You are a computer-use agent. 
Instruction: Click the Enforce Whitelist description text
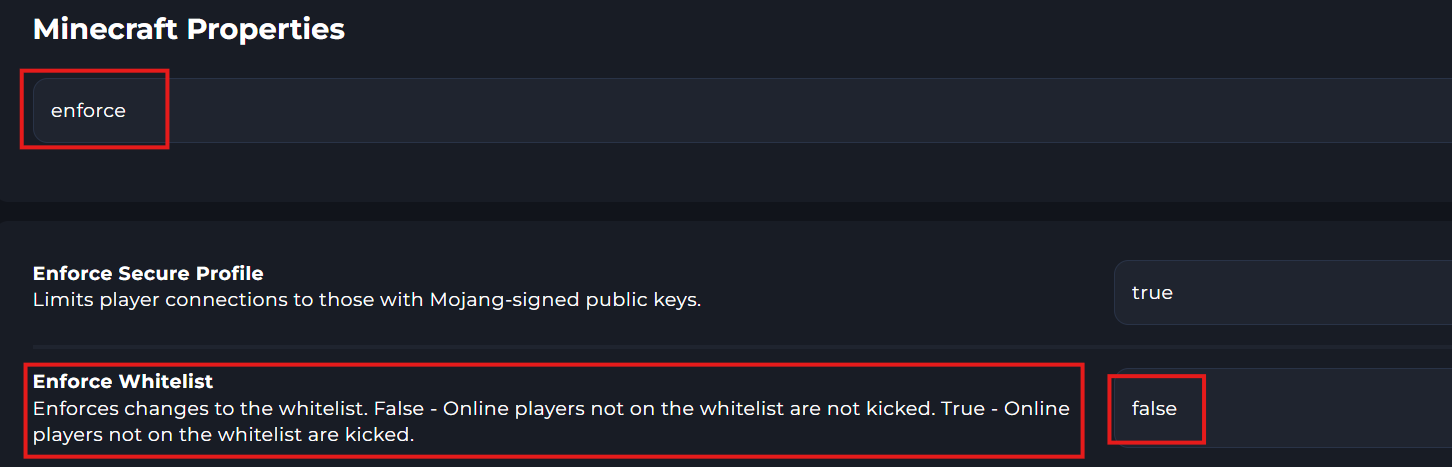pyautogui.click(x=550, y=422)
